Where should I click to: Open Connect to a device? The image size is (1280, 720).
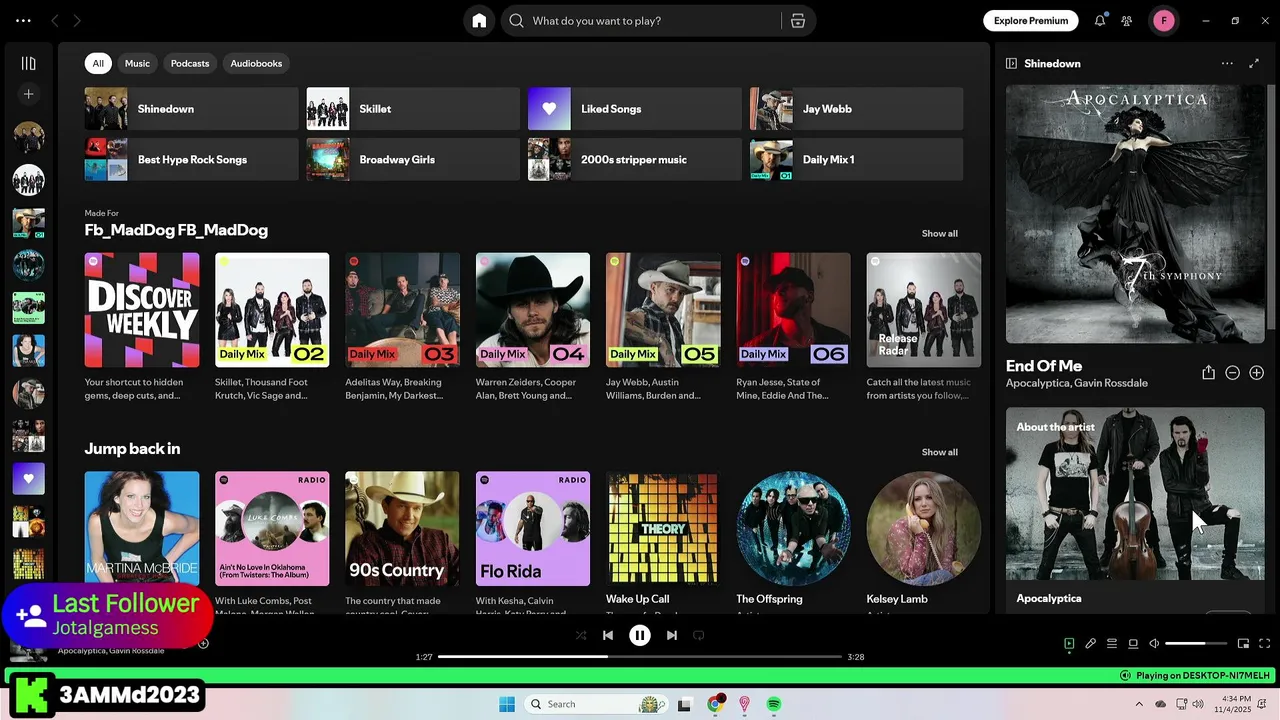(x=1133, y=644)
